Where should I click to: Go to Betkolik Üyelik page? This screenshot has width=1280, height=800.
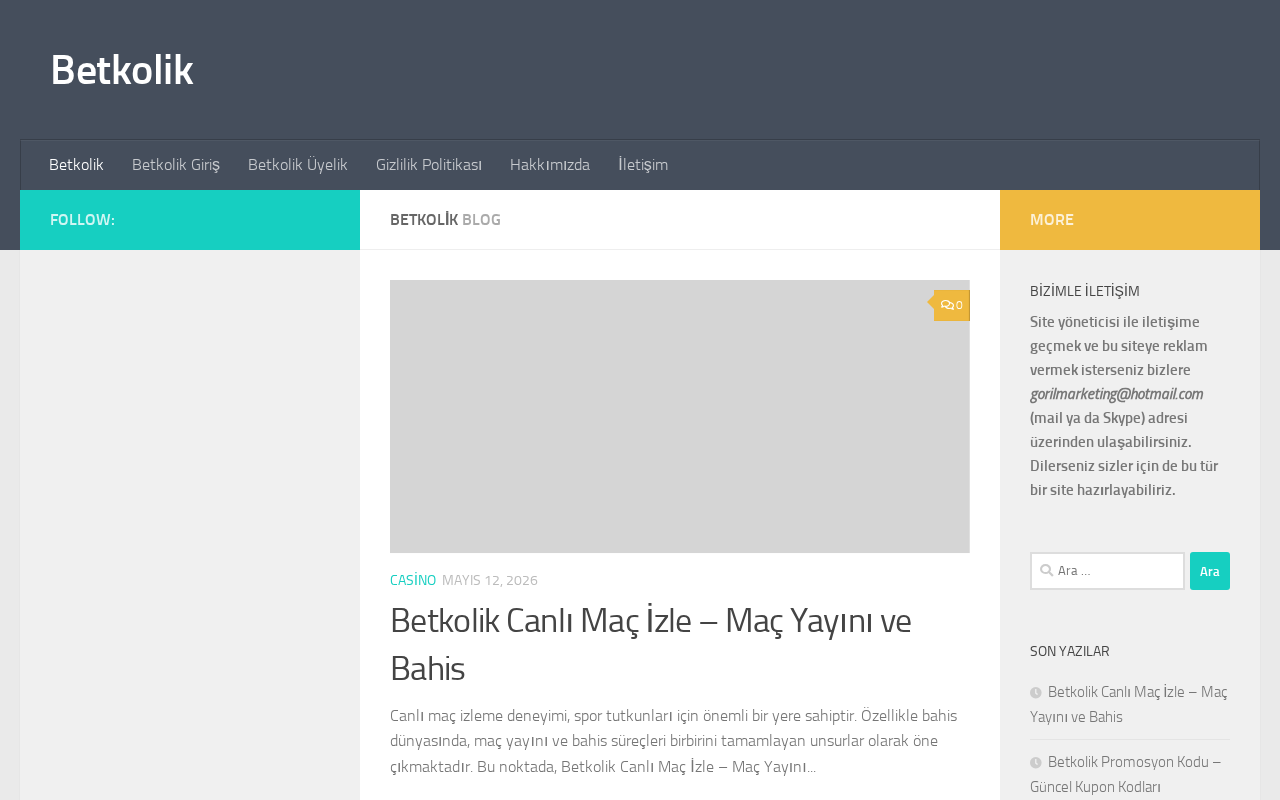(x=298, y=165)
